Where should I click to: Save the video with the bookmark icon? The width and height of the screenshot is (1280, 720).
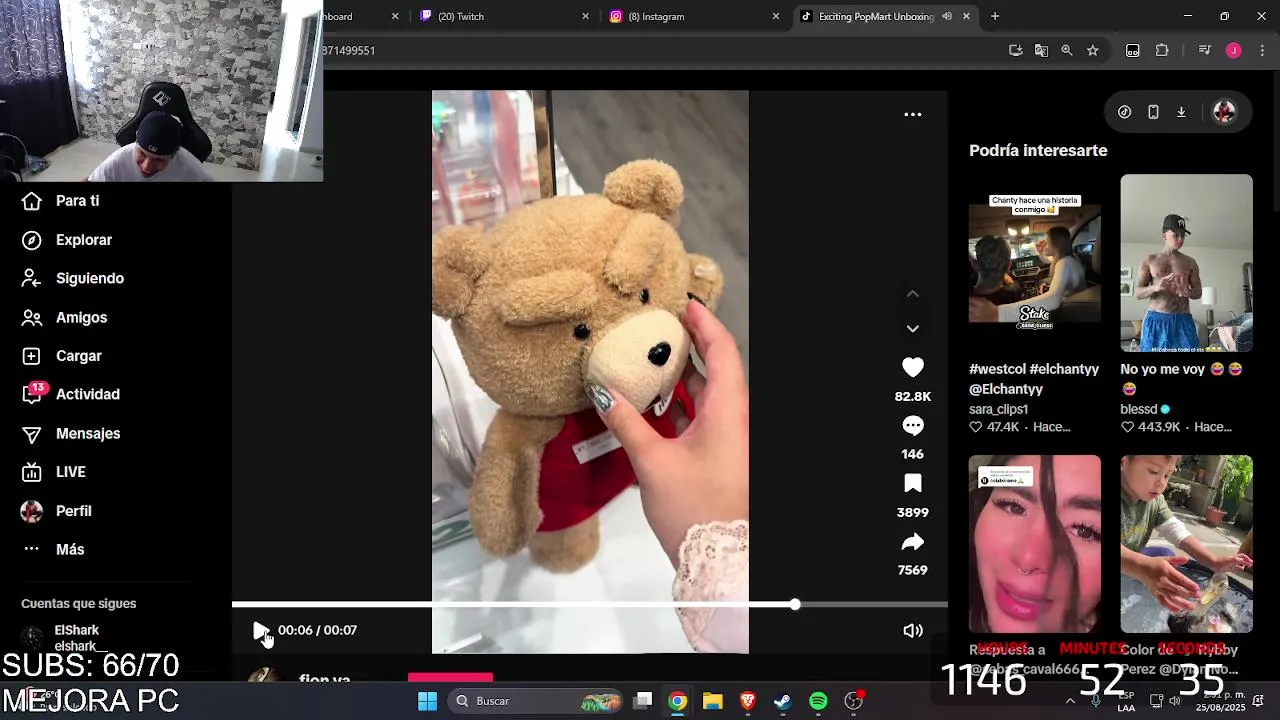pos(913,484)
